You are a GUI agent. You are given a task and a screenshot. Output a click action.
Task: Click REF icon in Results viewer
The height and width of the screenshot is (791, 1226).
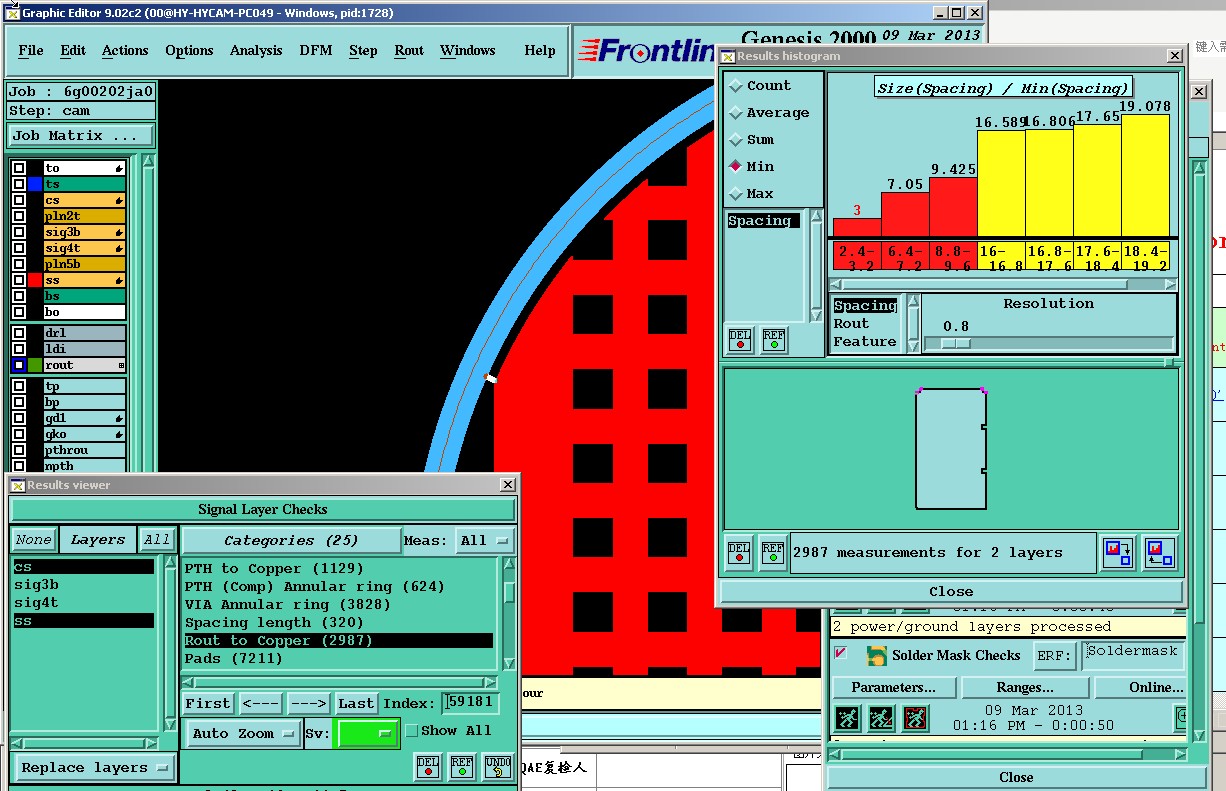(462, 767)
